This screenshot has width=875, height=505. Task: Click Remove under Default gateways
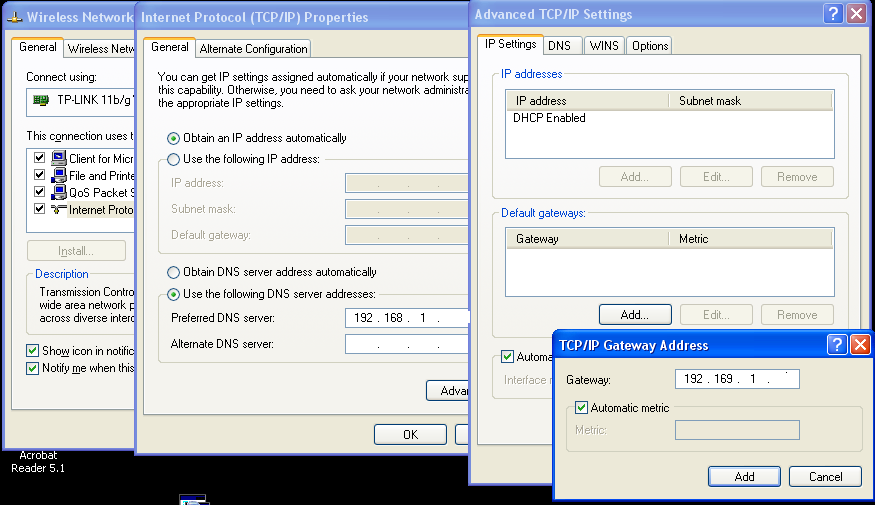(x=797, y=315)
